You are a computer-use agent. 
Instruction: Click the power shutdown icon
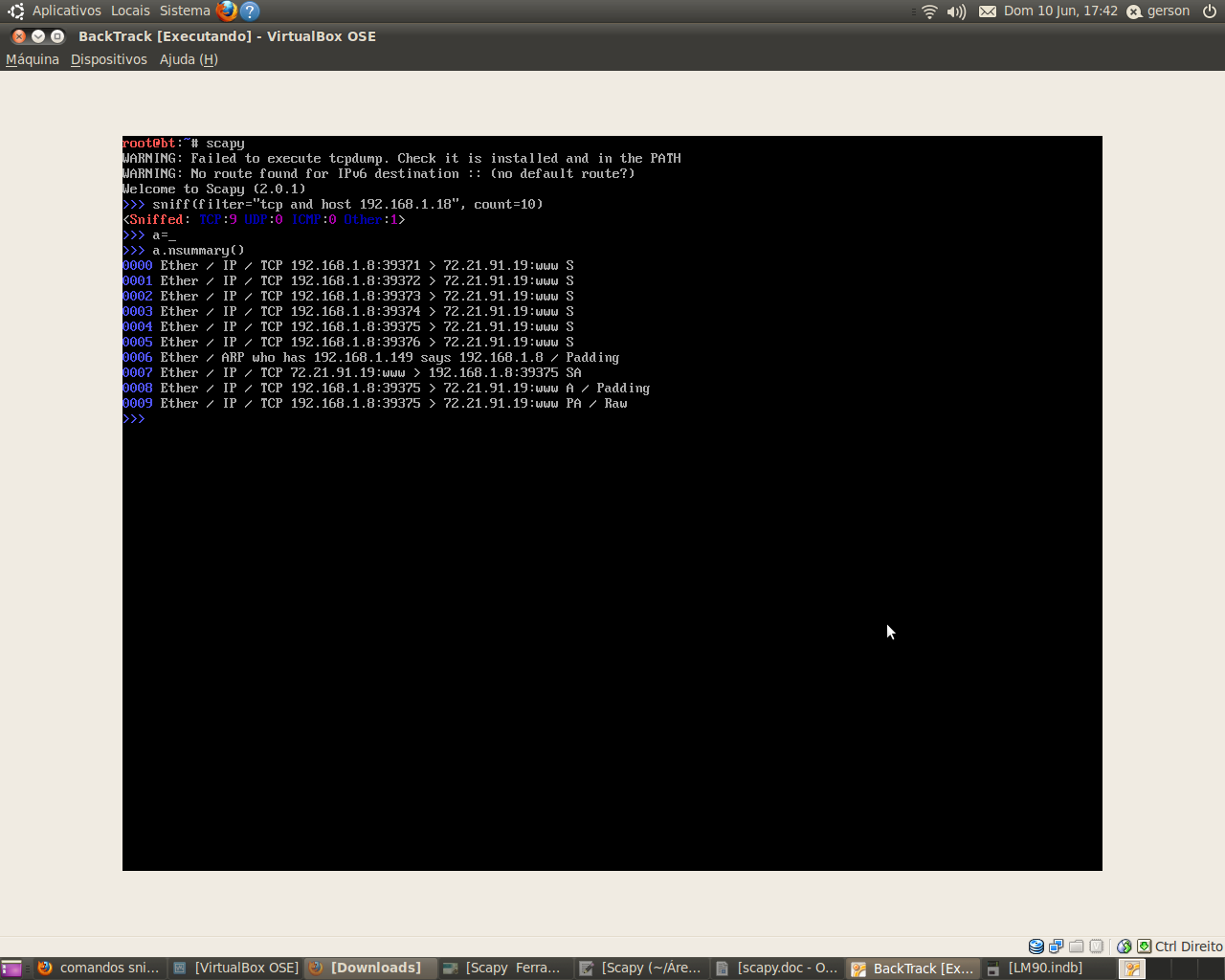tap(1210, 11)
